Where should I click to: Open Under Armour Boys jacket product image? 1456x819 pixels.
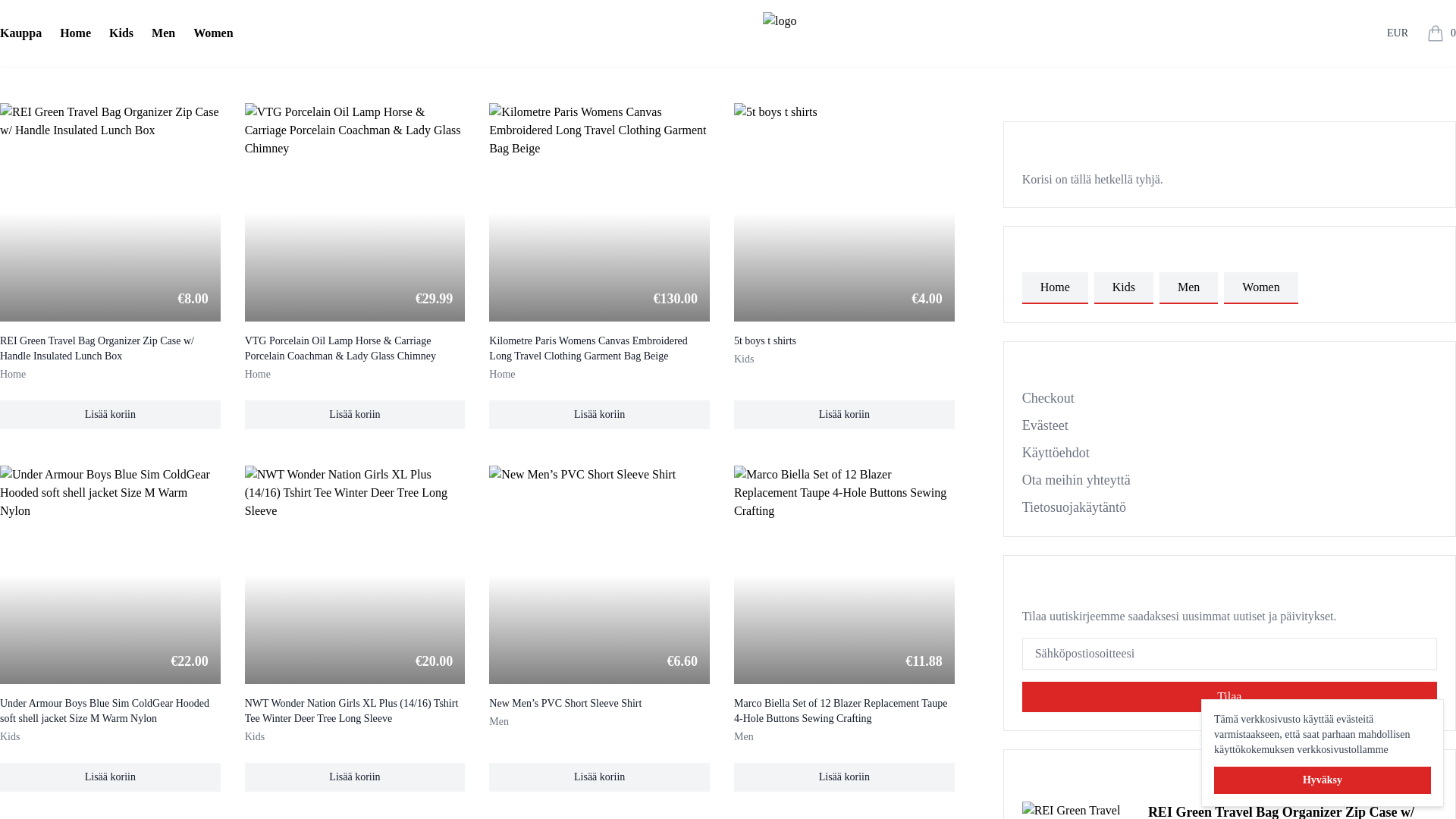point(110,575)
